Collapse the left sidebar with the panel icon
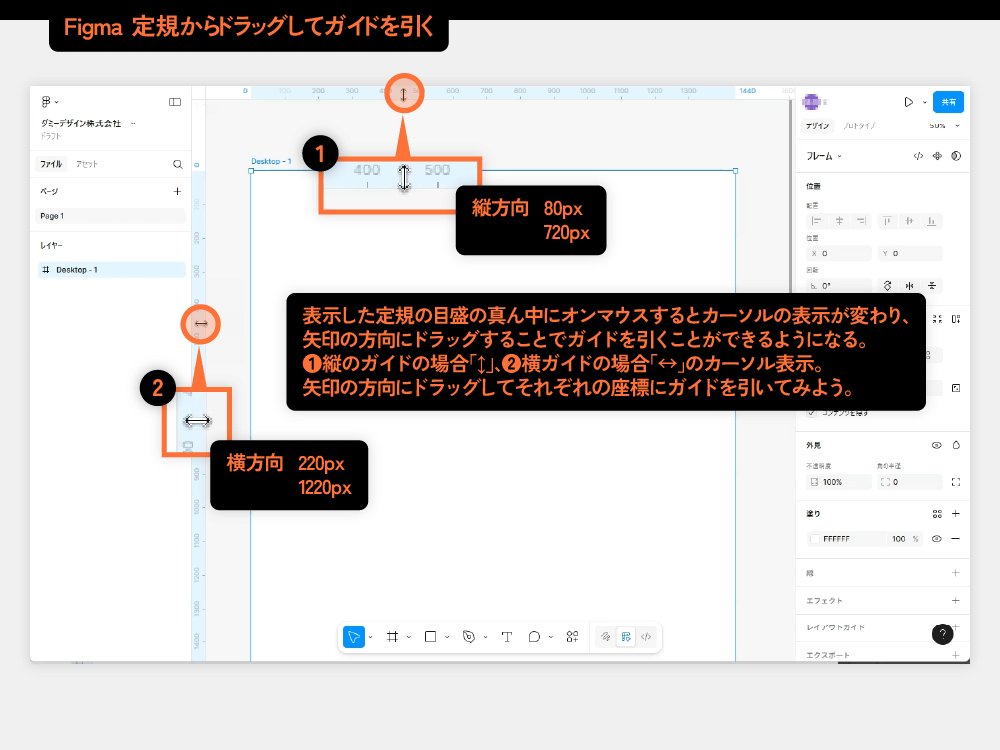Viewport: 1000px width, 750px height. [175, 102]
